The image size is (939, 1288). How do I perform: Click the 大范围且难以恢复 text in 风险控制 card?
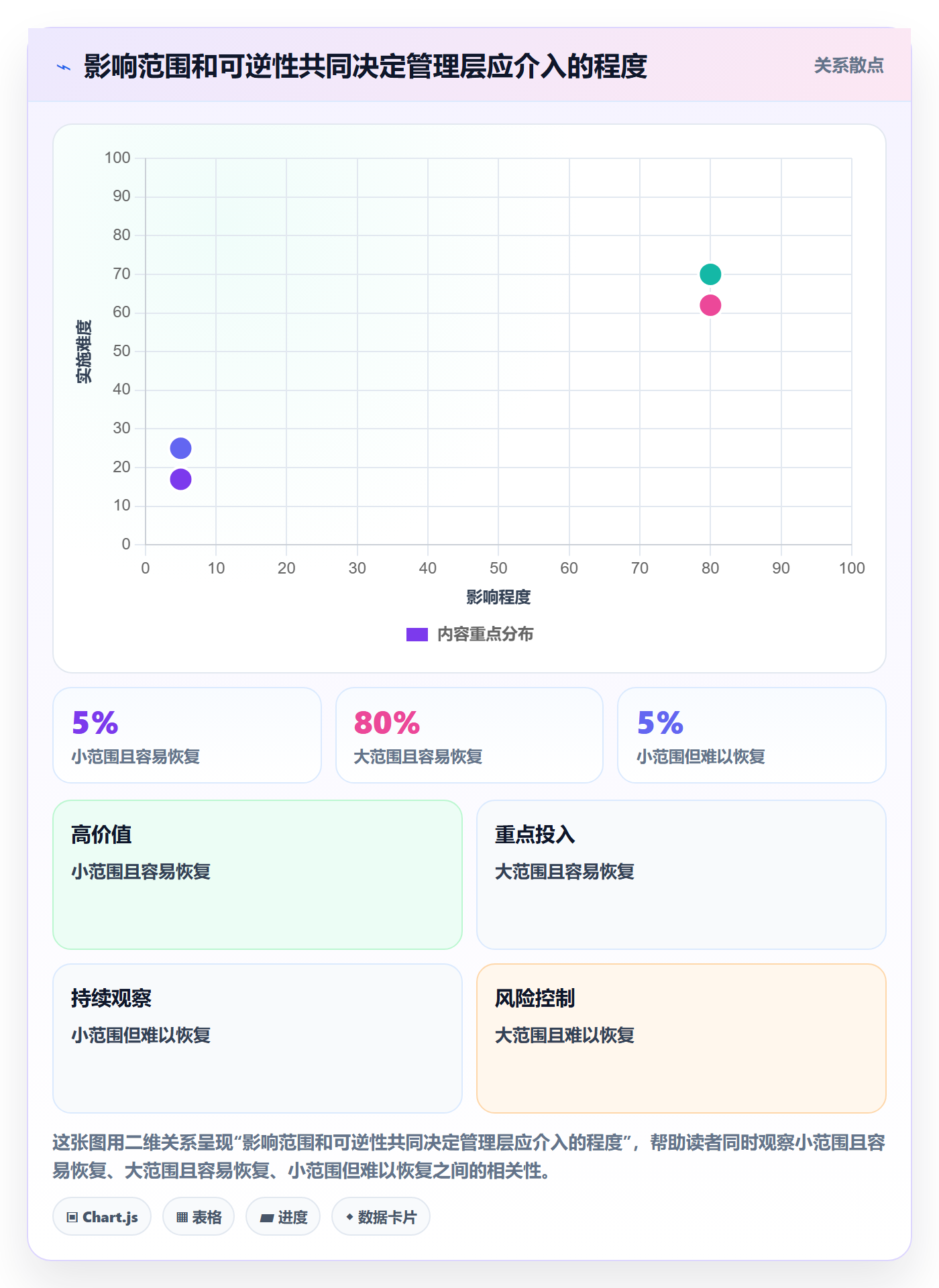pos(565,1035)
